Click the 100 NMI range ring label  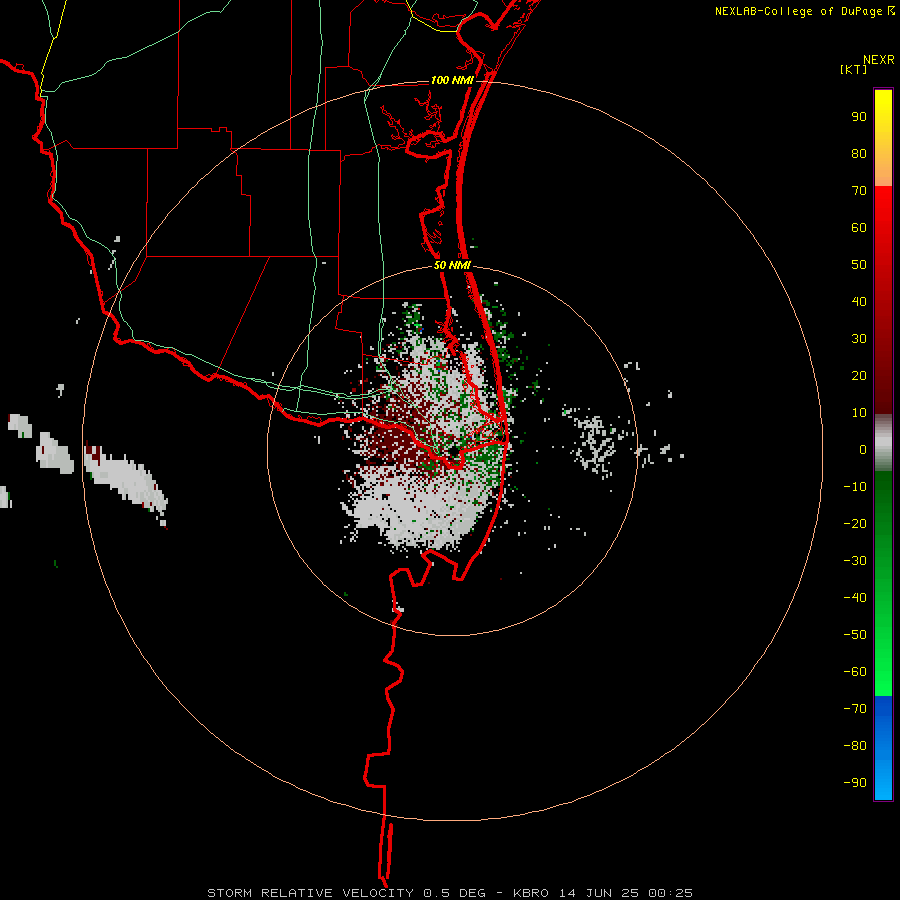coord(452,80)
